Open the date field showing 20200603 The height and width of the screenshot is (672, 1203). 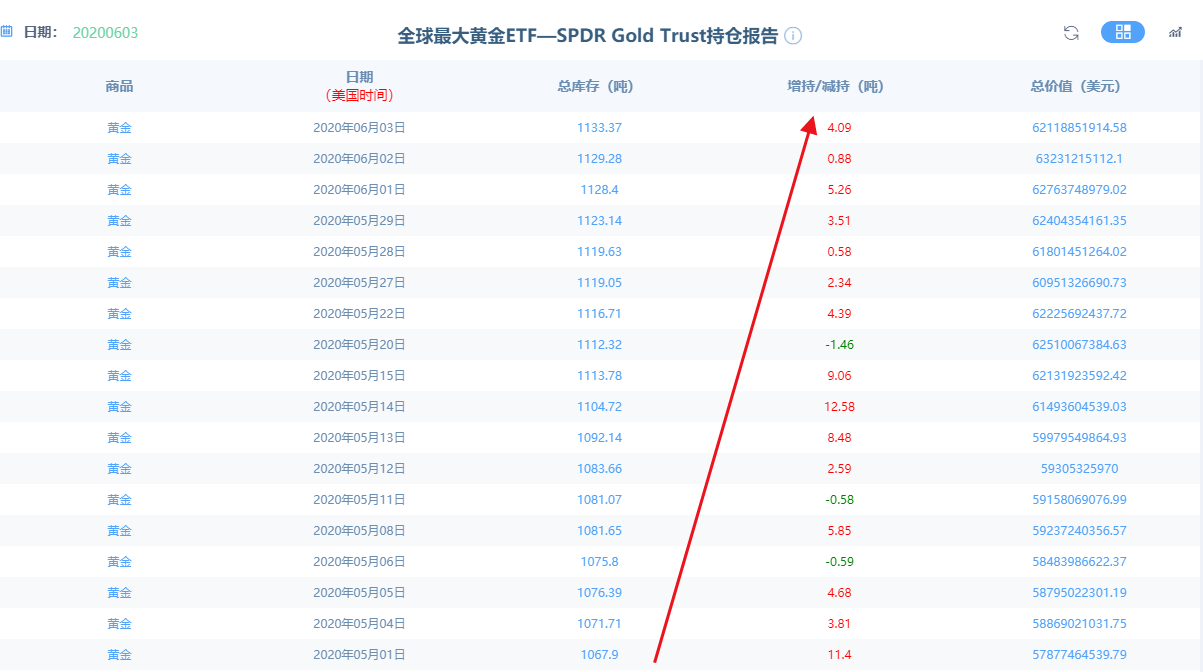[105, 33]
